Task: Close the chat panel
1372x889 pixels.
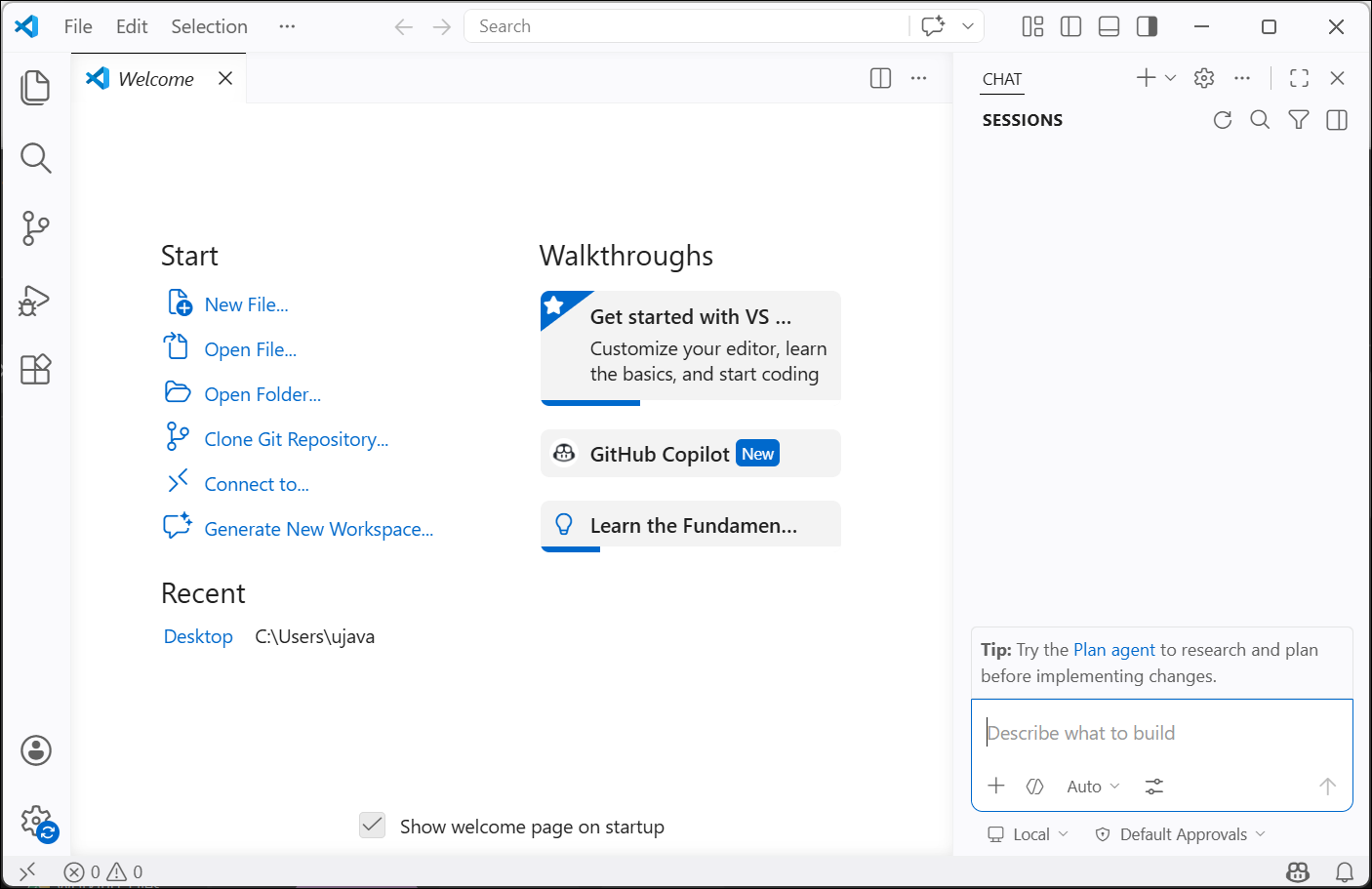Action: coord(1337,78)
